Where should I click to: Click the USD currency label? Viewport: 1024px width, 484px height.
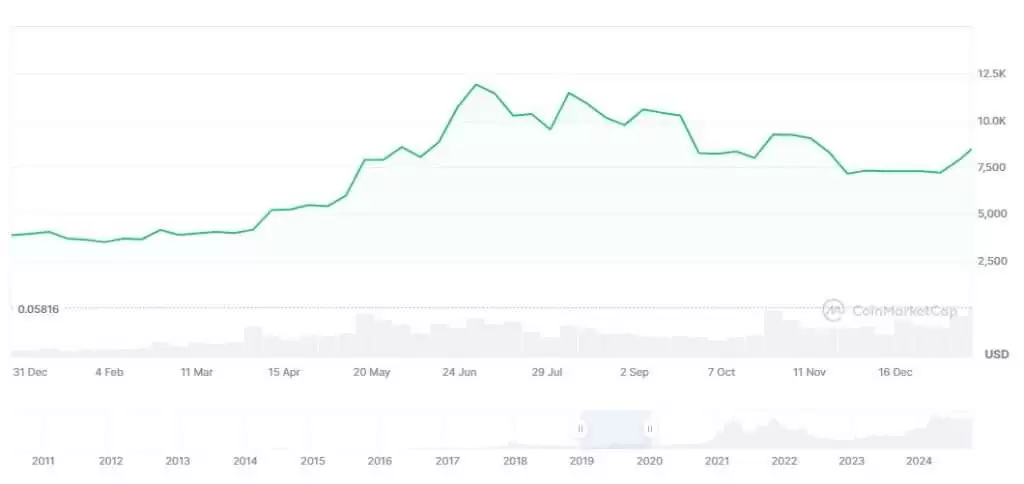click(x=996, y=354)
